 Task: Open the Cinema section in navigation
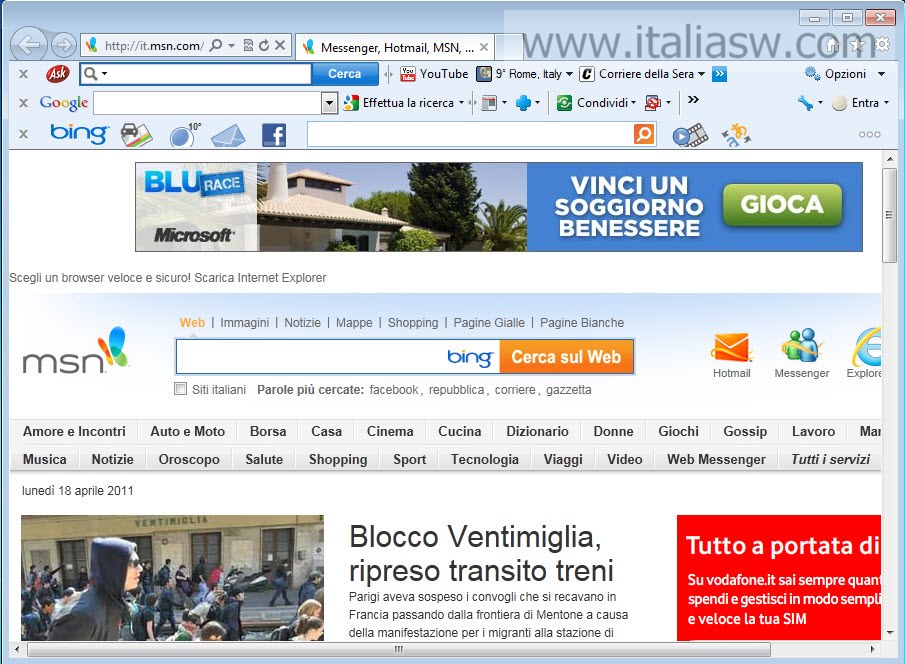(390, 431)
